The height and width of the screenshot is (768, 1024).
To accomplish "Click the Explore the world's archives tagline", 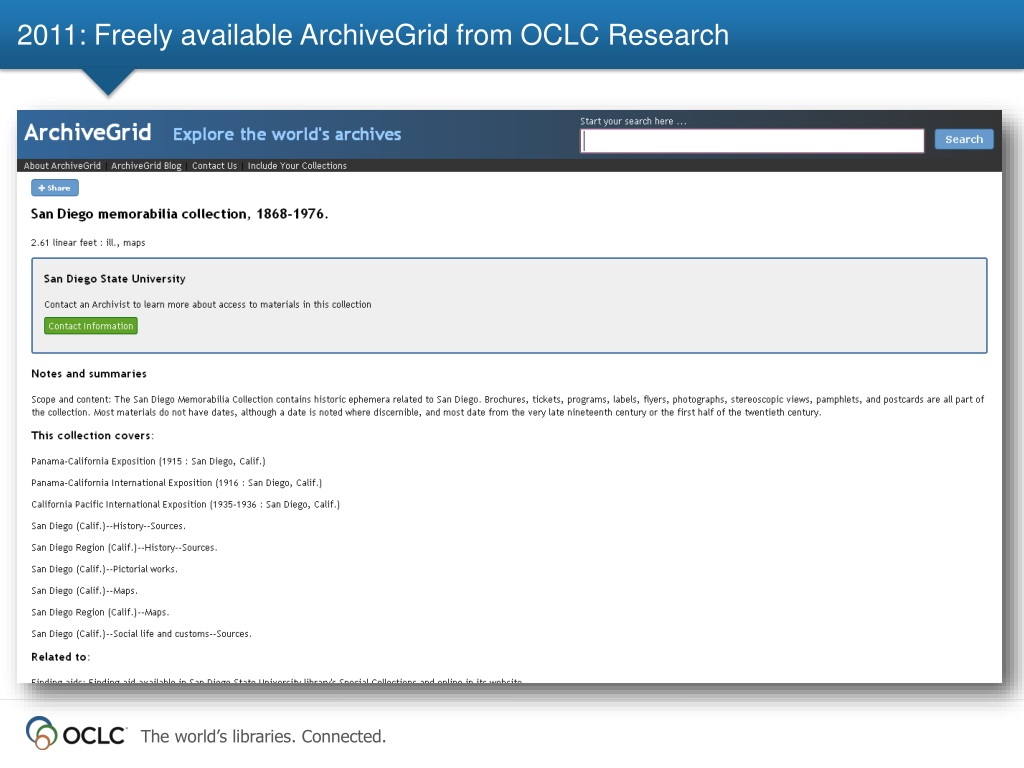I will pyautogui.click(x=287, y=135).
